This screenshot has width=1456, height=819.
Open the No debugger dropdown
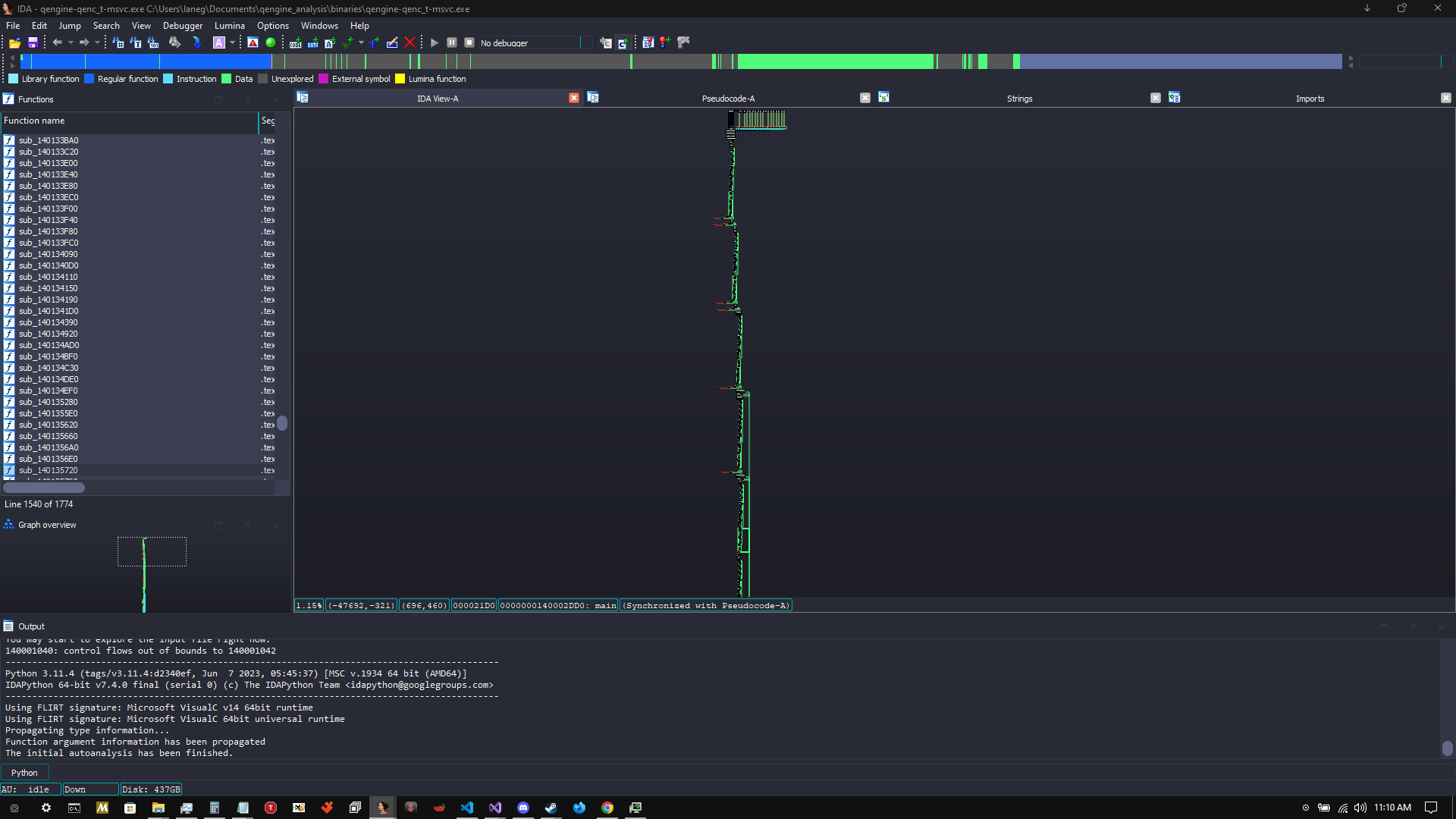pyautogui.click(x=586, y=43)
